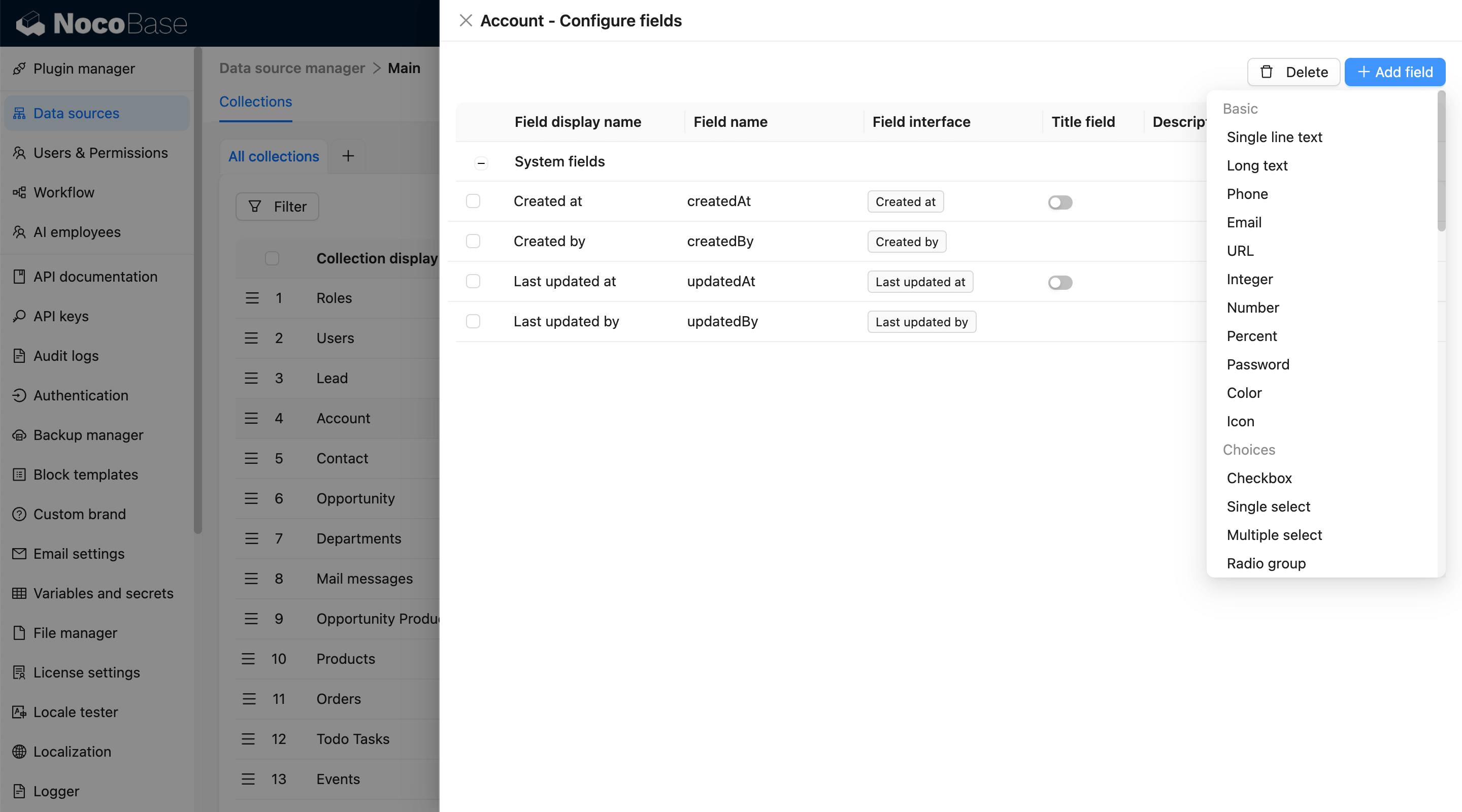This screenshot has width=1462, height=812.
Task: Select the API keys sidebar icon
Action: point(19,316)
